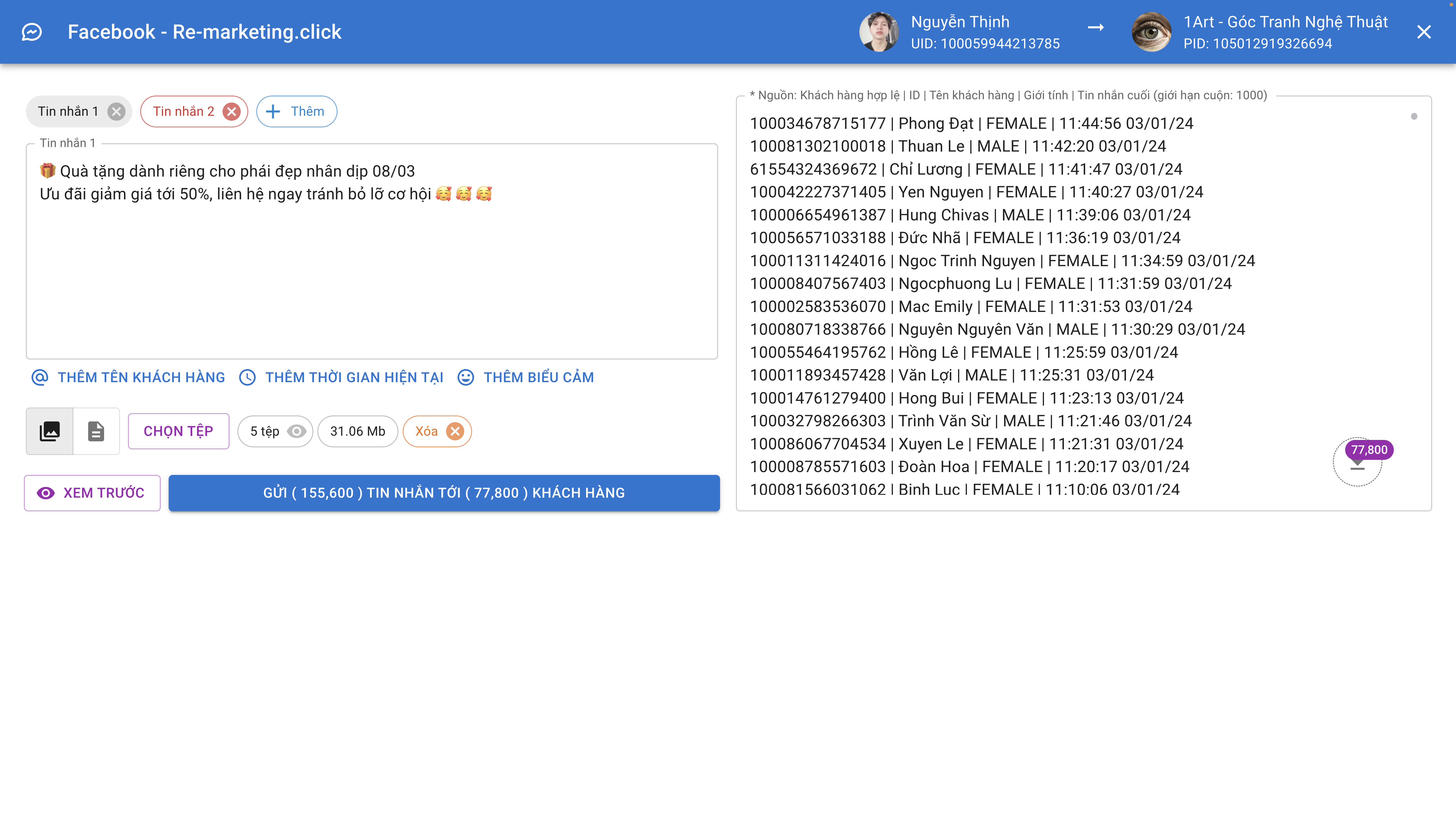Screen dimensions: 1456x819
Task: Delete Tin nhắn 2 using red X
Action: point(231,111)
